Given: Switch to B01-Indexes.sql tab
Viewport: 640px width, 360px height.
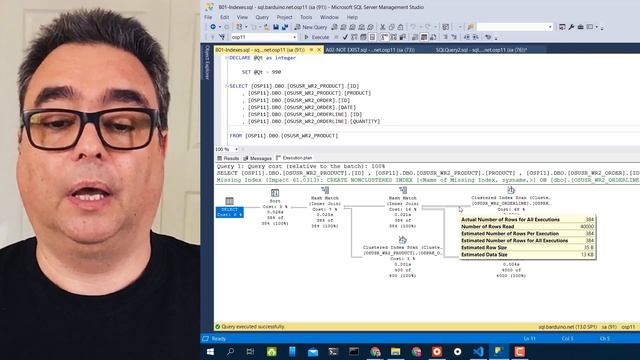Looking at the screenshot, I should point(260,50).
